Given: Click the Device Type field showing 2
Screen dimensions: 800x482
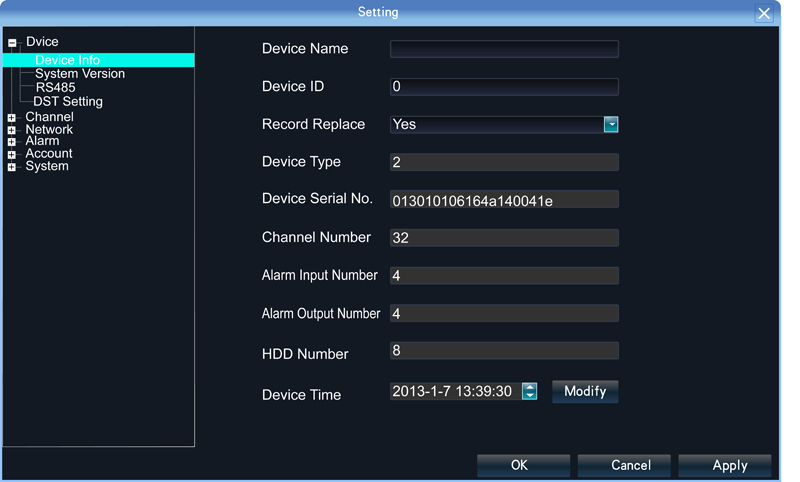Looking at the screenshot, I should tap(504, 162).
